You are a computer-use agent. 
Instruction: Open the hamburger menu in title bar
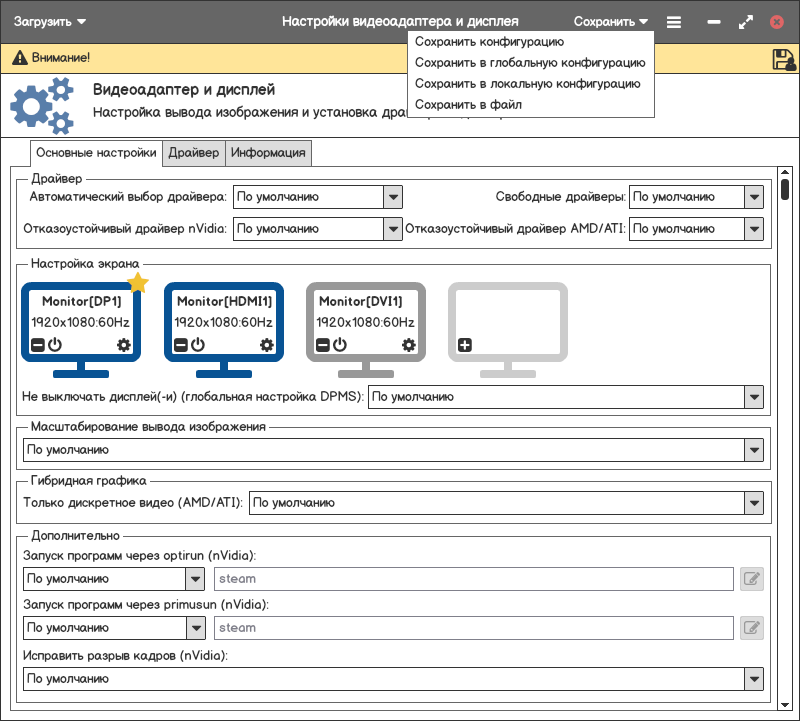tap(674, 21)
